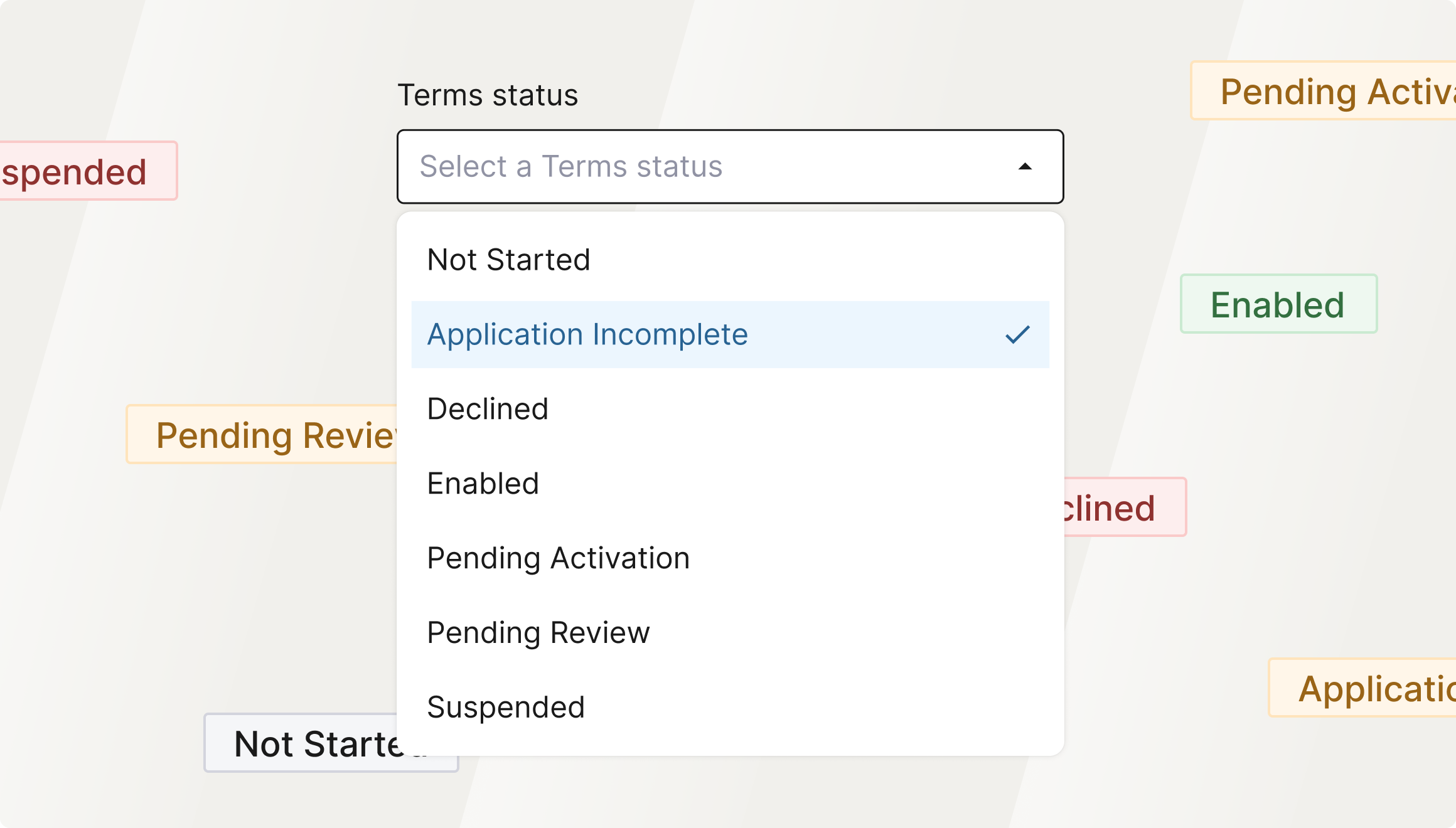1456x828 pixels.
Task: Click the dropdown caret arrow icon
Action: point(1025,166)
